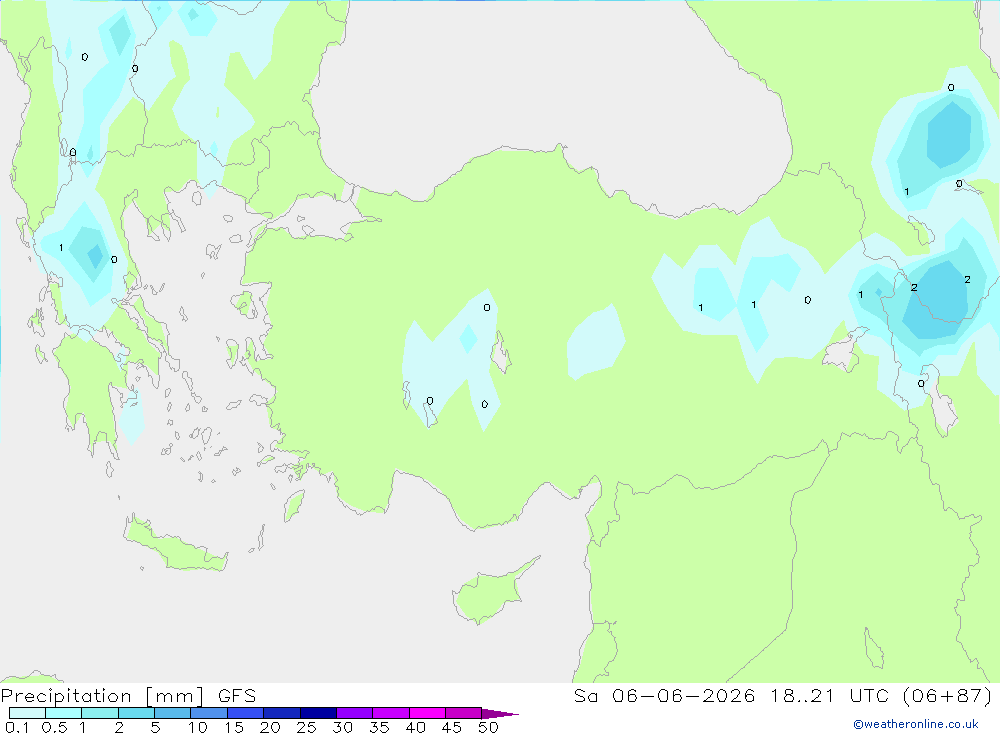Click the '15' legend scale label
Image resolution: width=1000 pixels, height=733 pixels.
234,727
